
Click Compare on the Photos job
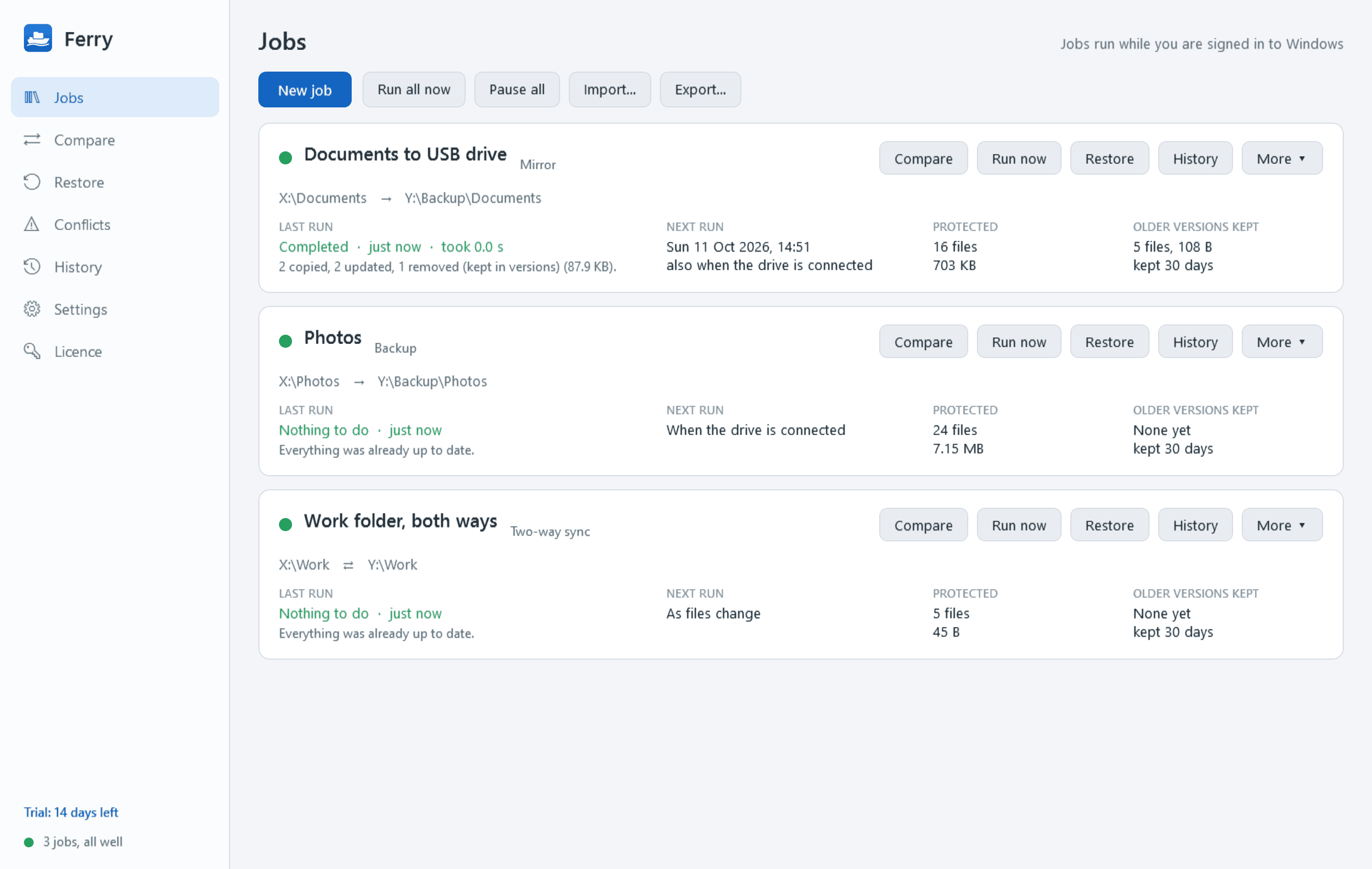(923, 342)
